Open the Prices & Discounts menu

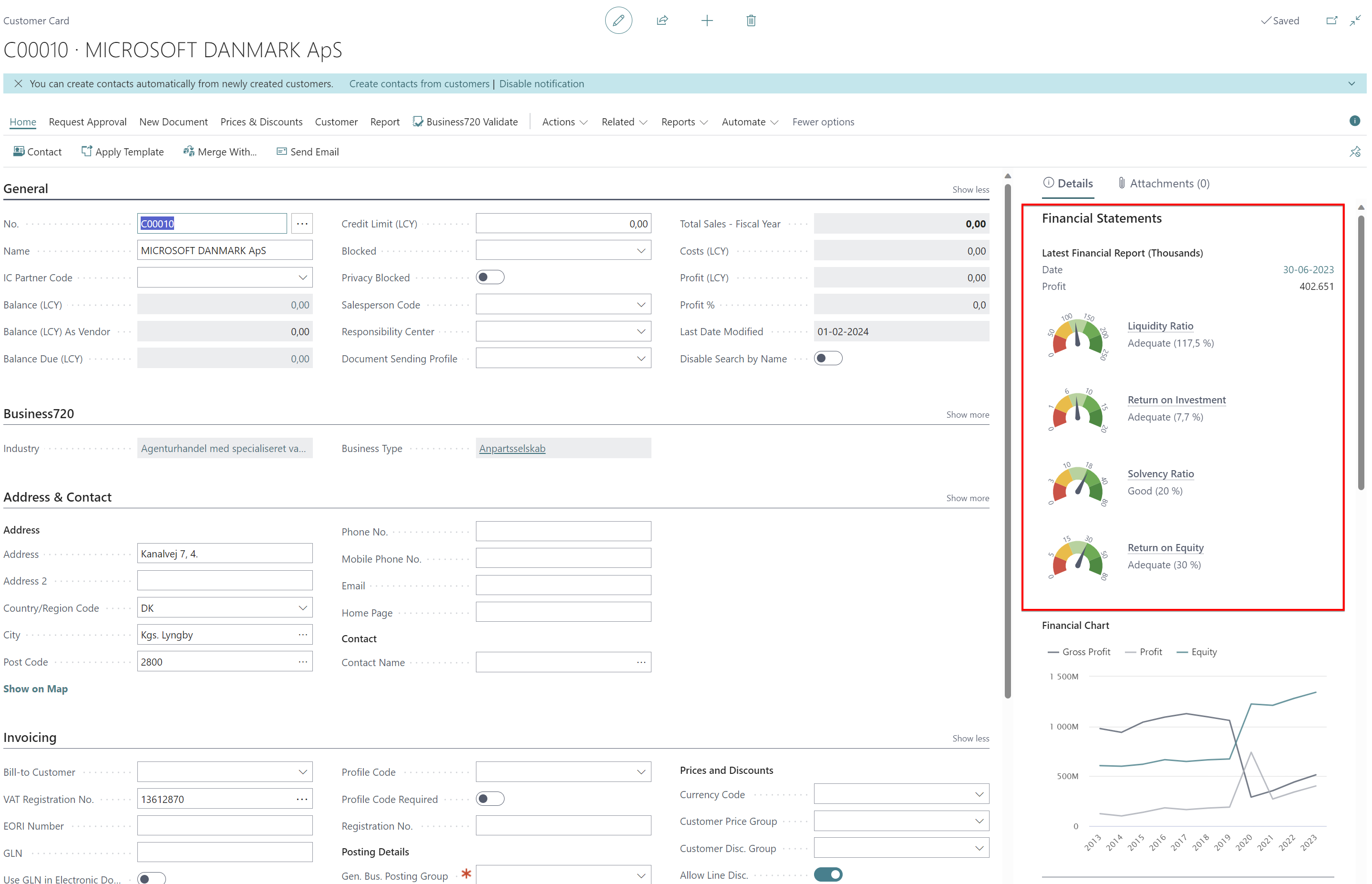click(261, 122)
